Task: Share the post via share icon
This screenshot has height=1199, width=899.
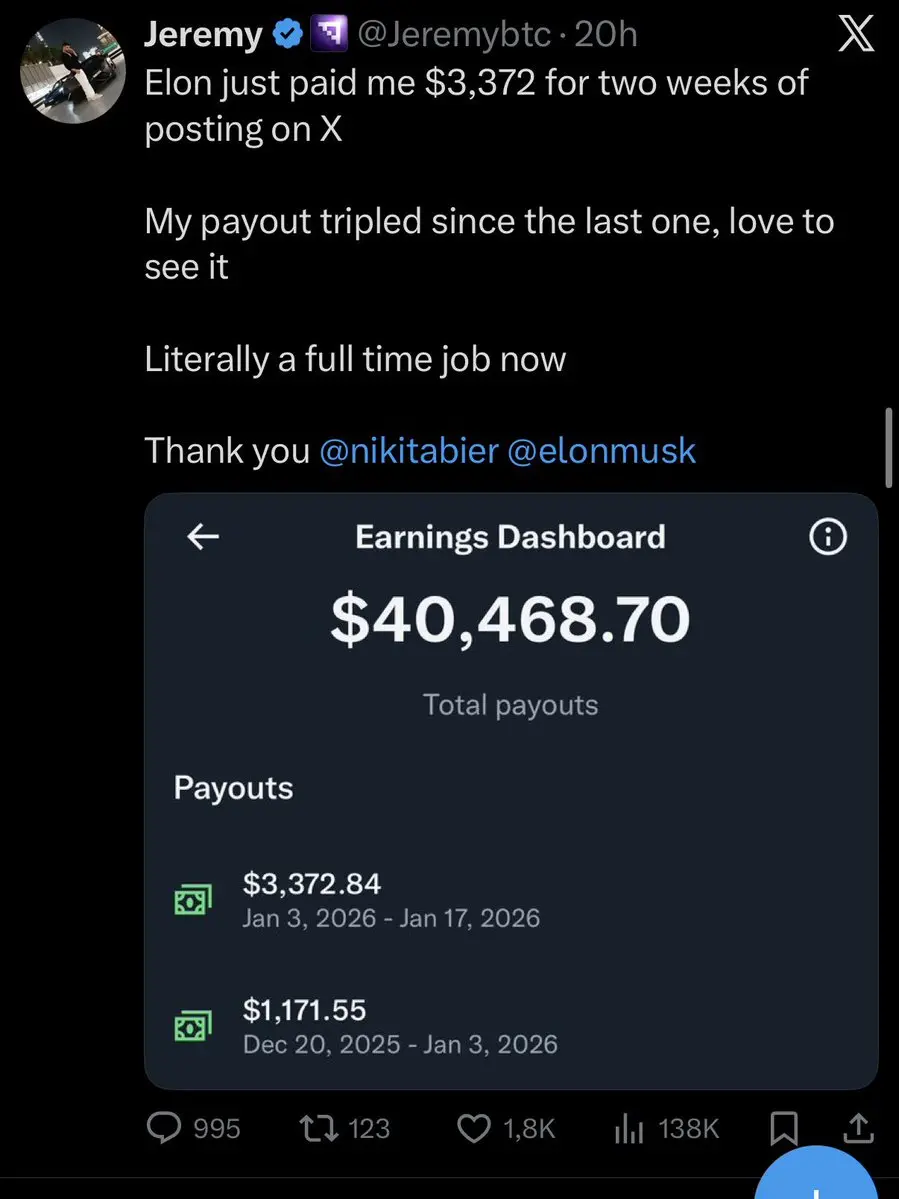Action: click(858, 1128)
